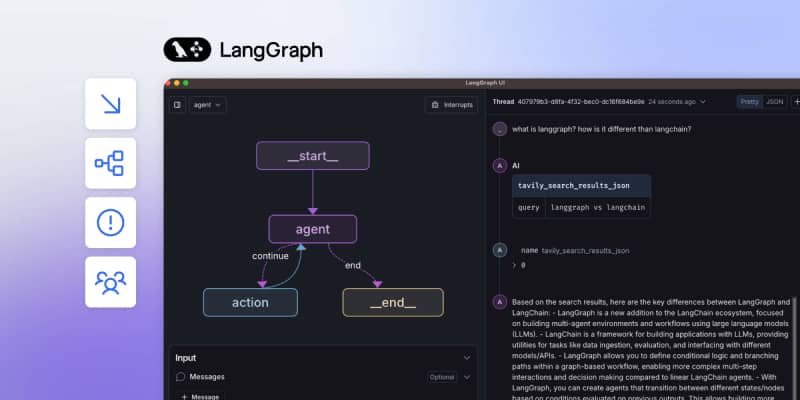Click the plus button next to JSON

[796, 102]
